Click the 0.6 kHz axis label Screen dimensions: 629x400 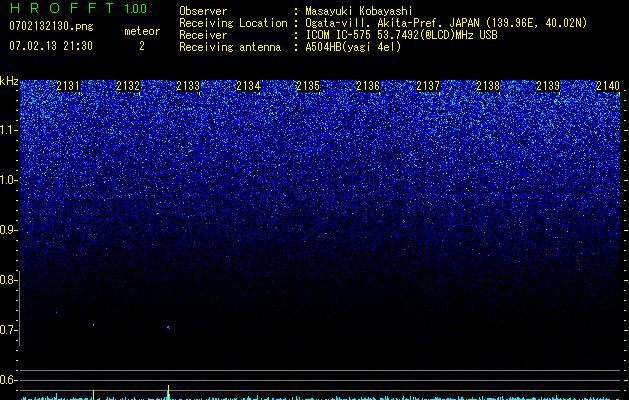(x=8, y=380)
